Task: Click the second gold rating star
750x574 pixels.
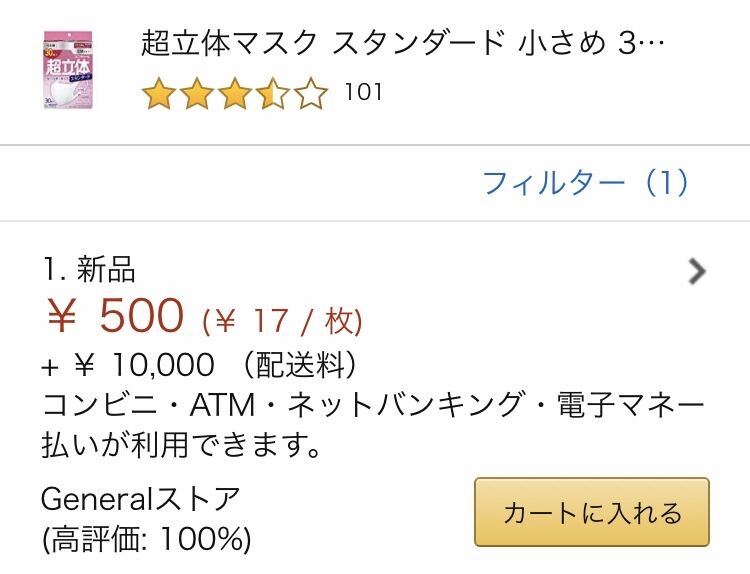Action: (x=197, y=95)
